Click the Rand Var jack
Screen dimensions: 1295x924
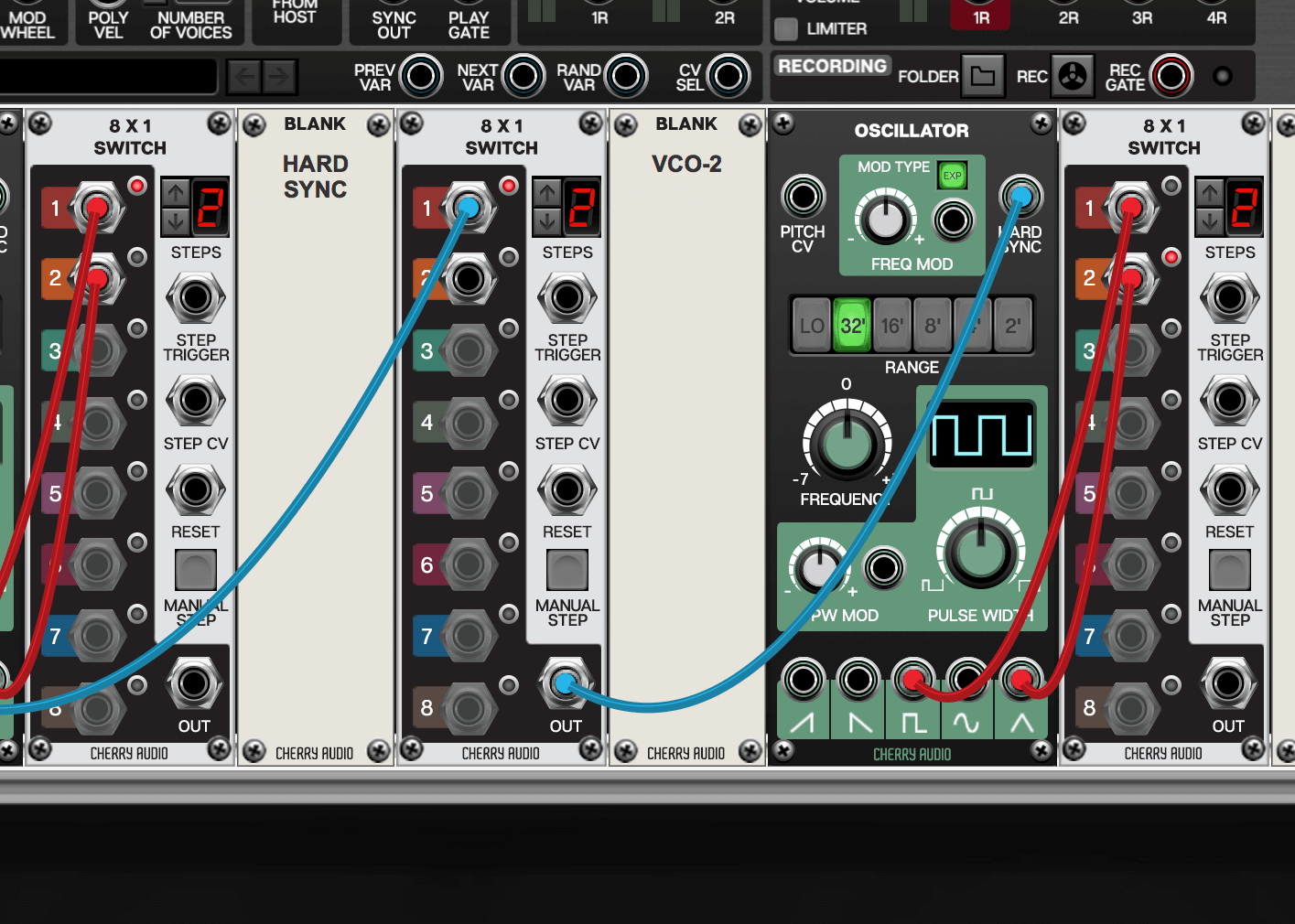(626, 77)
